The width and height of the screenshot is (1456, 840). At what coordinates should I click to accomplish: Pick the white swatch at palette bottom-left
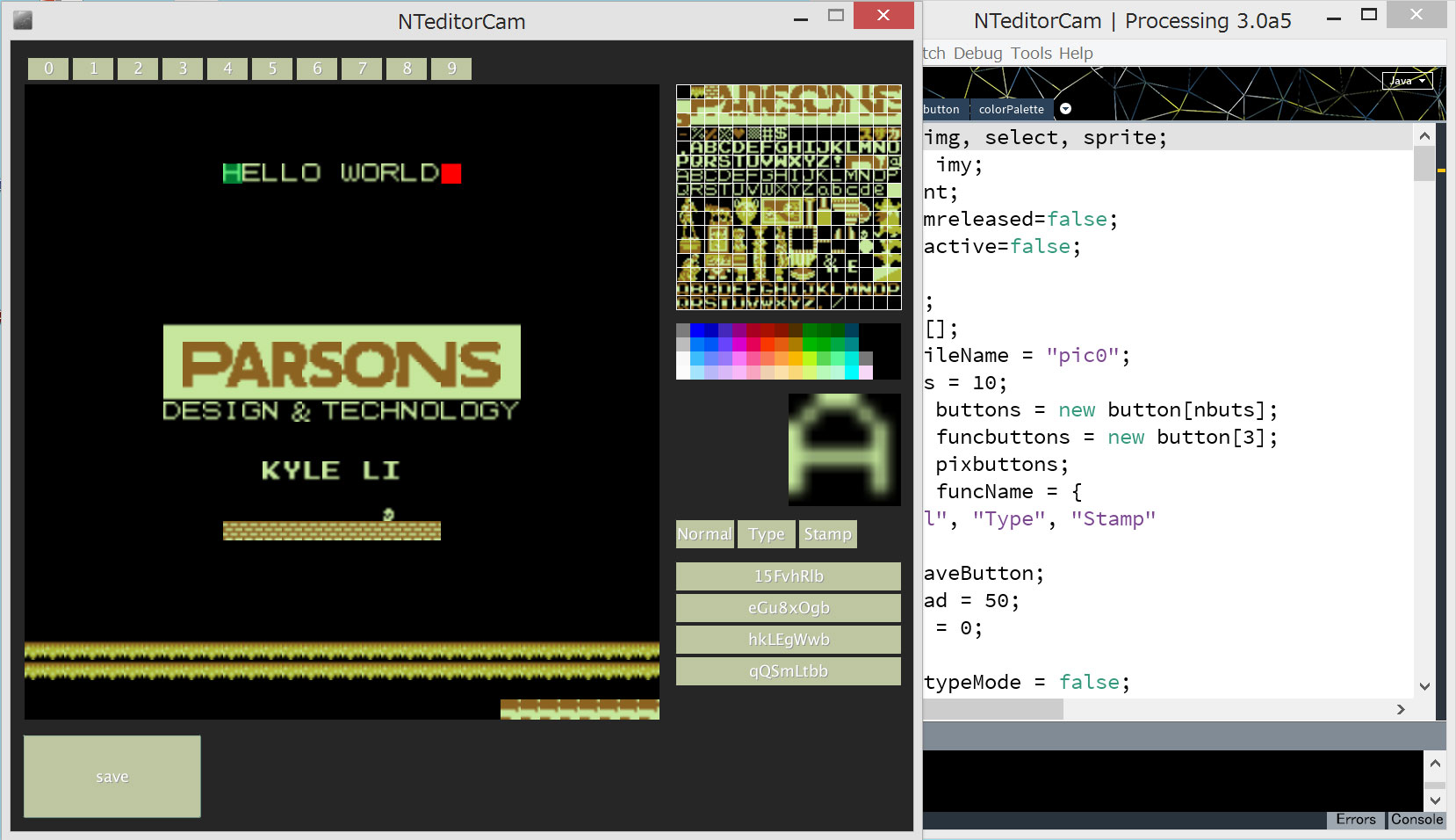[683, 373]
